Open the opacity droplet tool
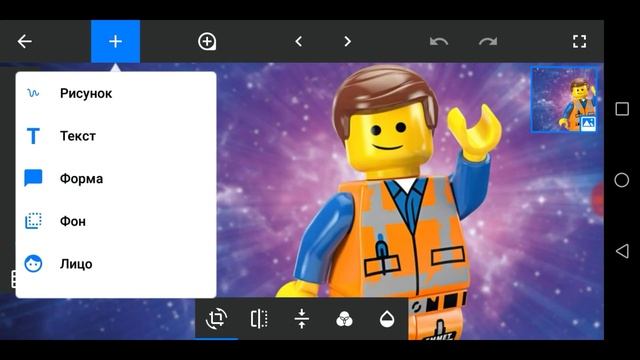640x360 pixels. pos(387,319)
